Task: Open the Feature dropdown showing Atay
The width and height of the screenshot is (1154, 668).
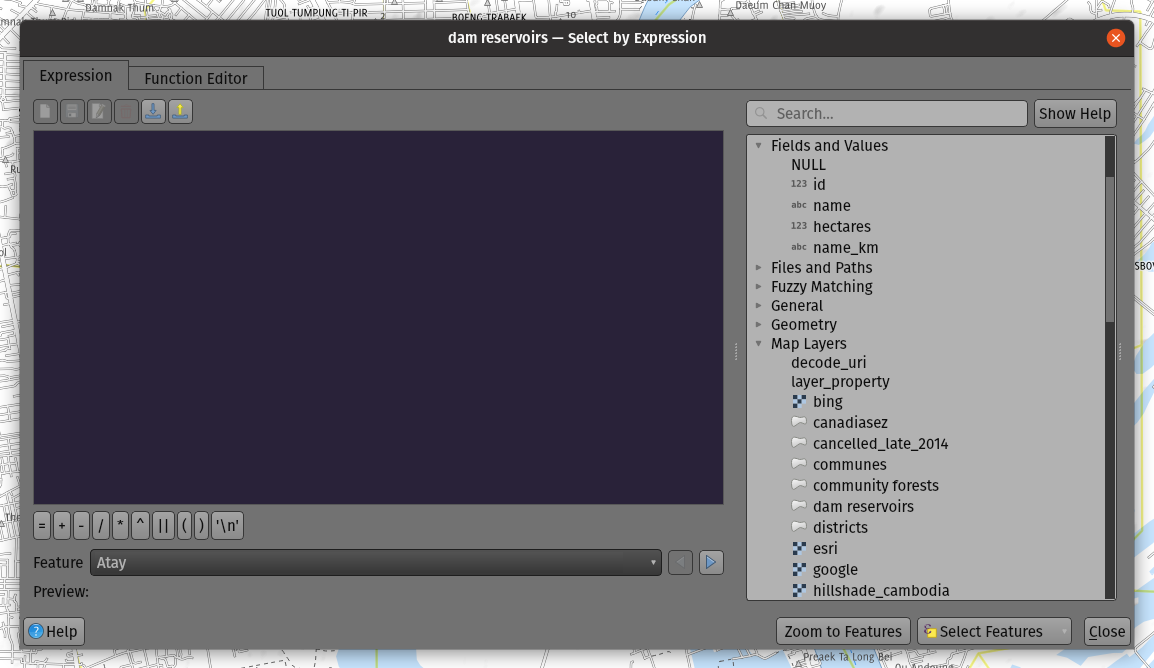Action: (375, 563)
